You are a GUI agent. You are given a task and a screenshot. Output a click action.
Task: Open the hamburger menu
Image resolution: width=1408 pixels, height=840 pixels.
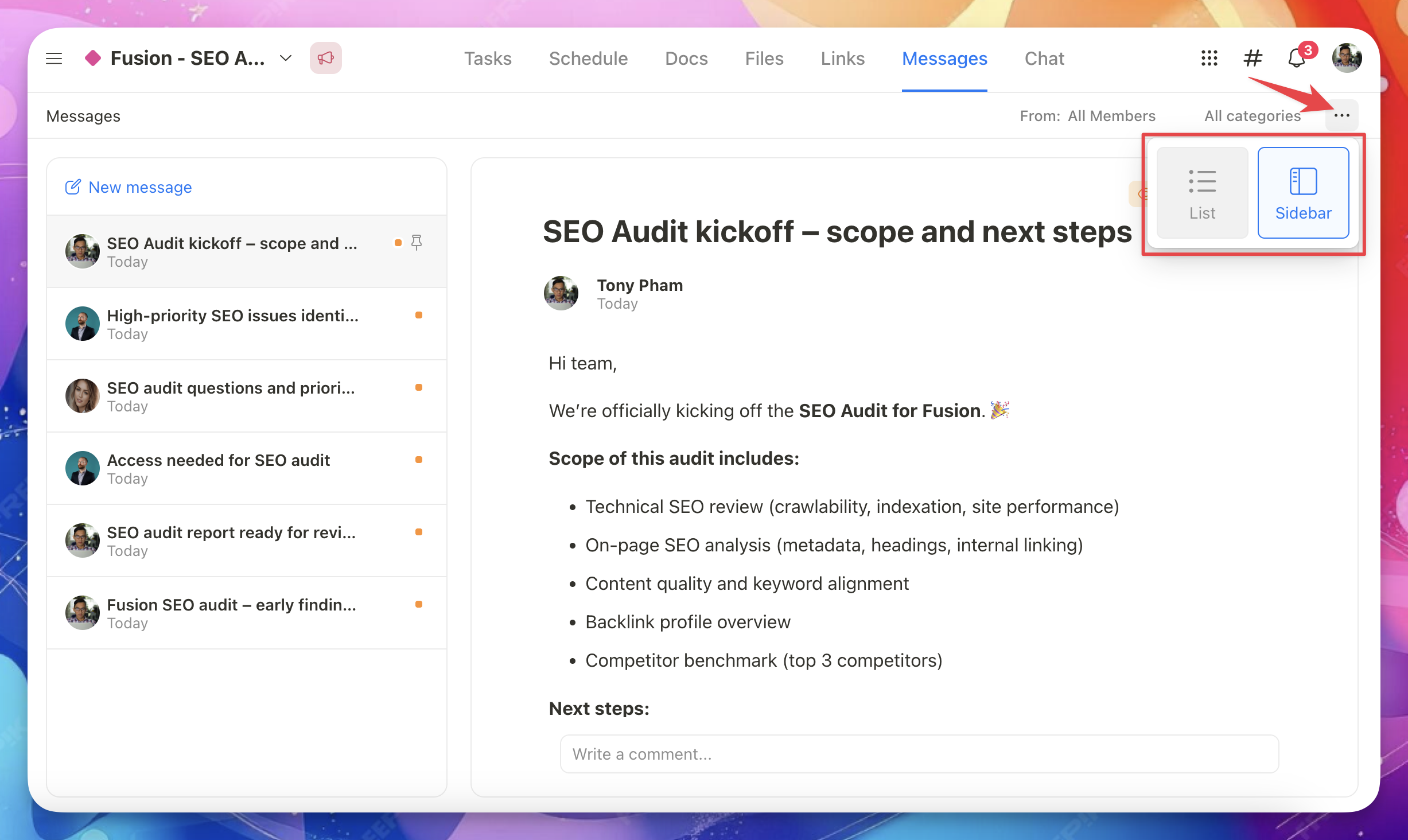(x=54, y=59)
